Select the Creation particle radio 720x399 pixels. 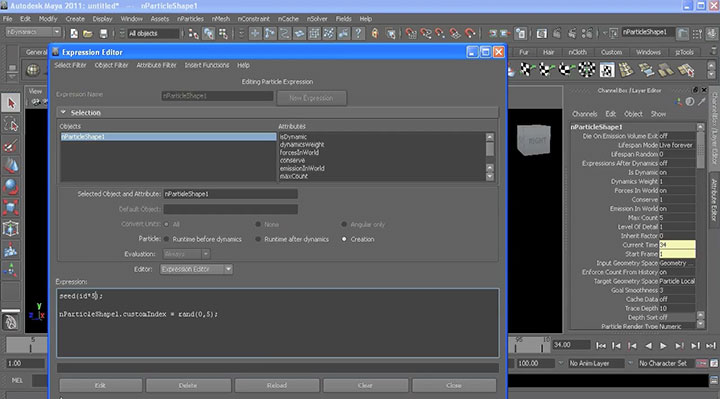(x=344, y=239)
